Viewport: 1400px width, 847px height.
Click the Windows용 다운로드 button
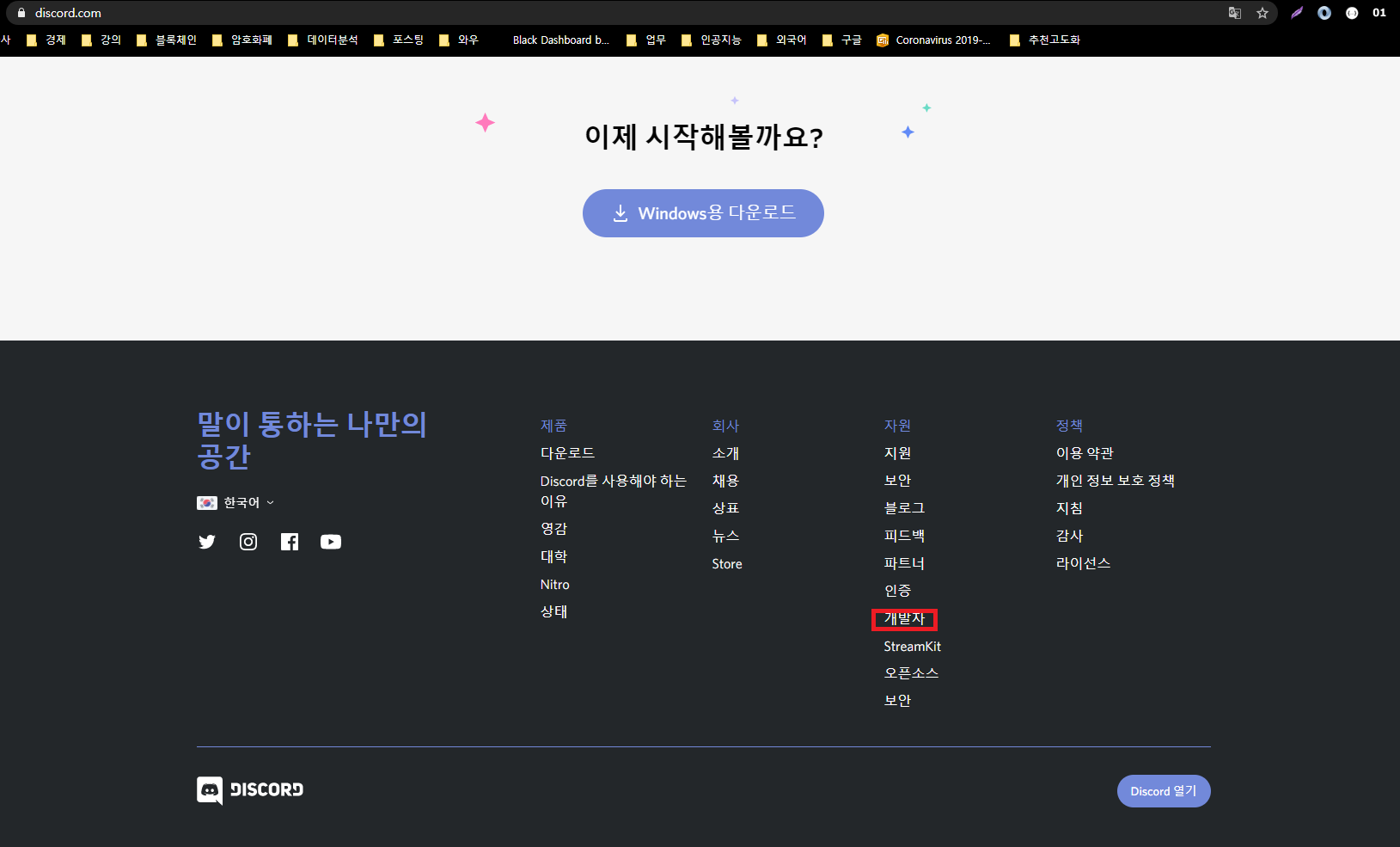703,213
